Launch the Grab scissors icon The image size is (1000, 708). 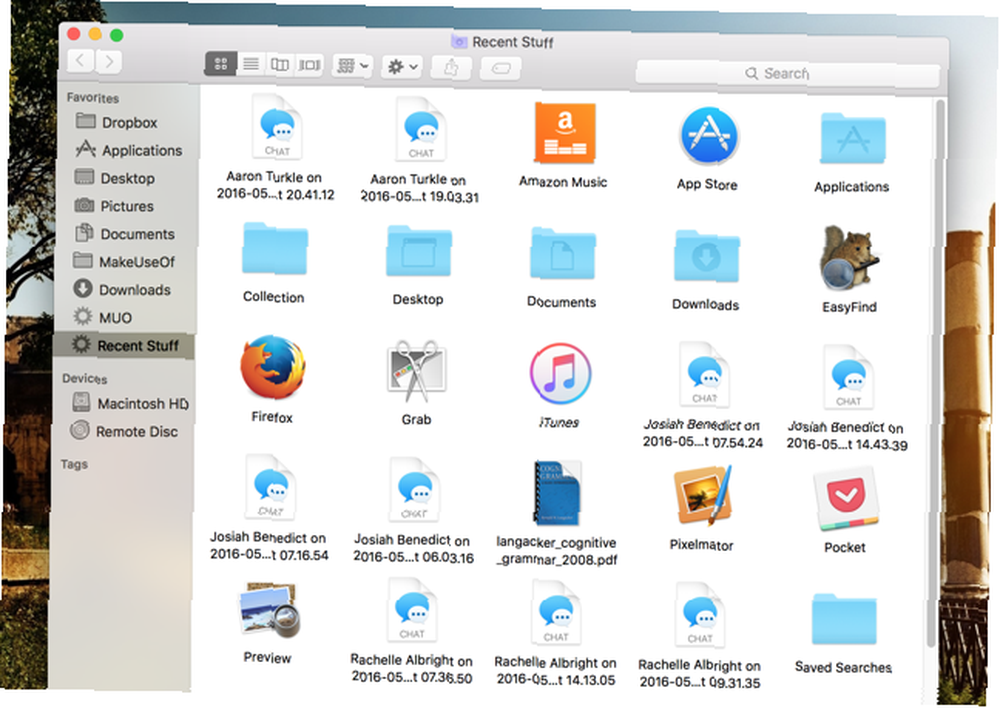(417, 371)
